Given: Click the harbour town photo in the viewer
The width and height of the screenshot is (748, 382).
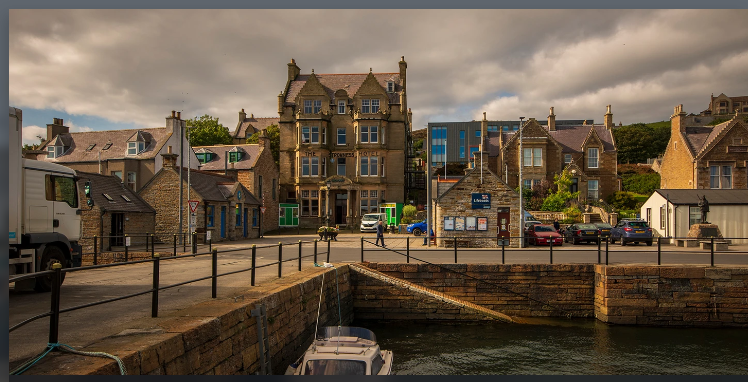Looking at the screenshot, I should [378, 192].
